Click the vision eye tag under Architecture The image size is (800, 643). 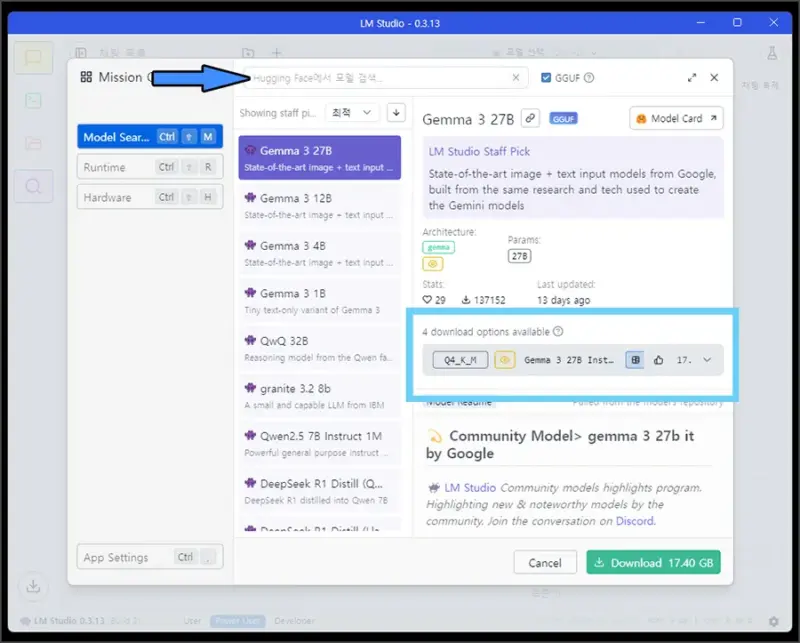click(x=433, y=264)
